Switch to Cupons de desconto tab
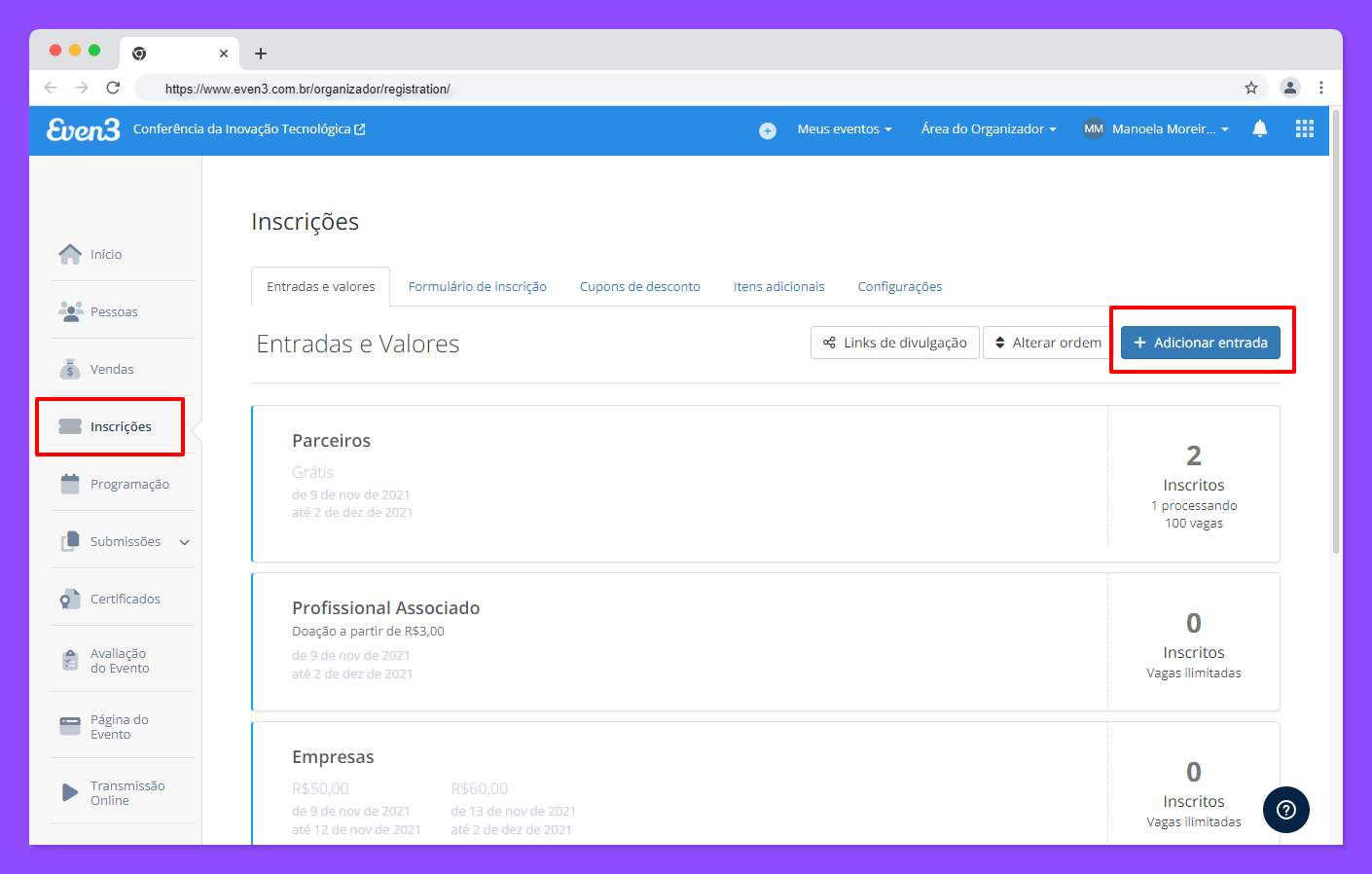The image size is (1372, 874). (640, 286)
